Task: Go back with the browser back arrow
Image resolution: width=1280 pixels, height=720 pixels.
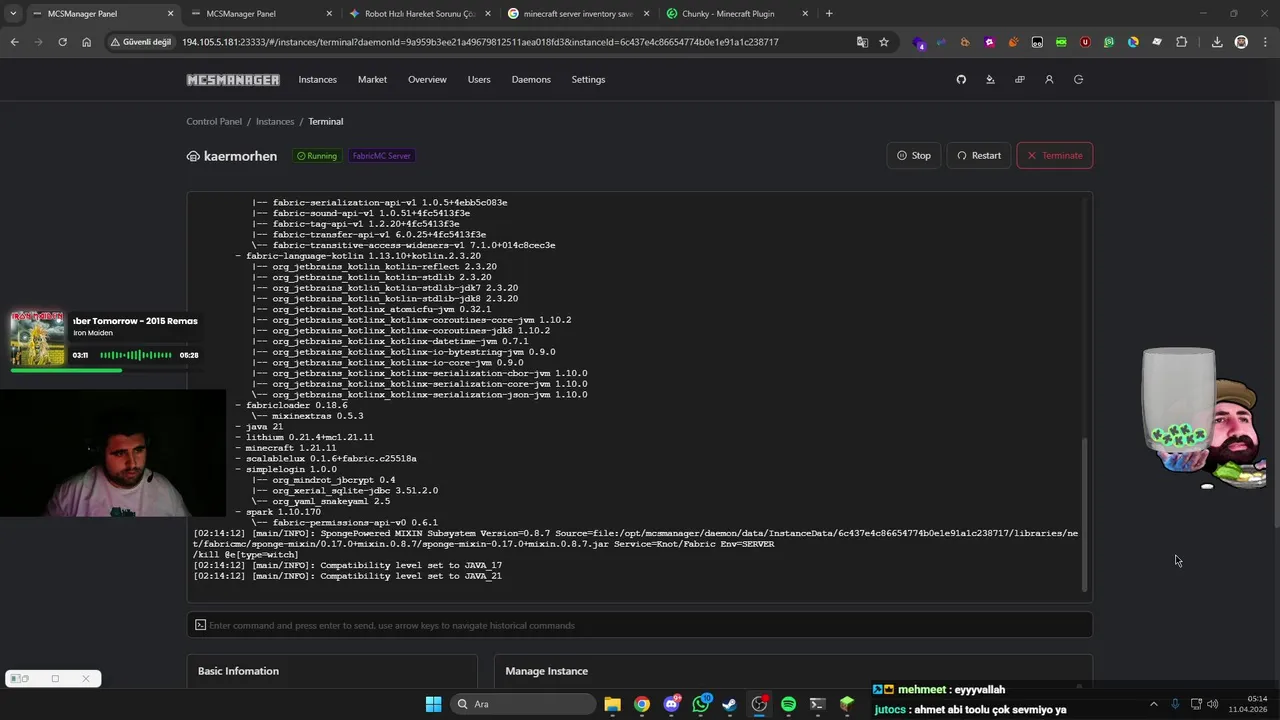Action: [14, 42]
